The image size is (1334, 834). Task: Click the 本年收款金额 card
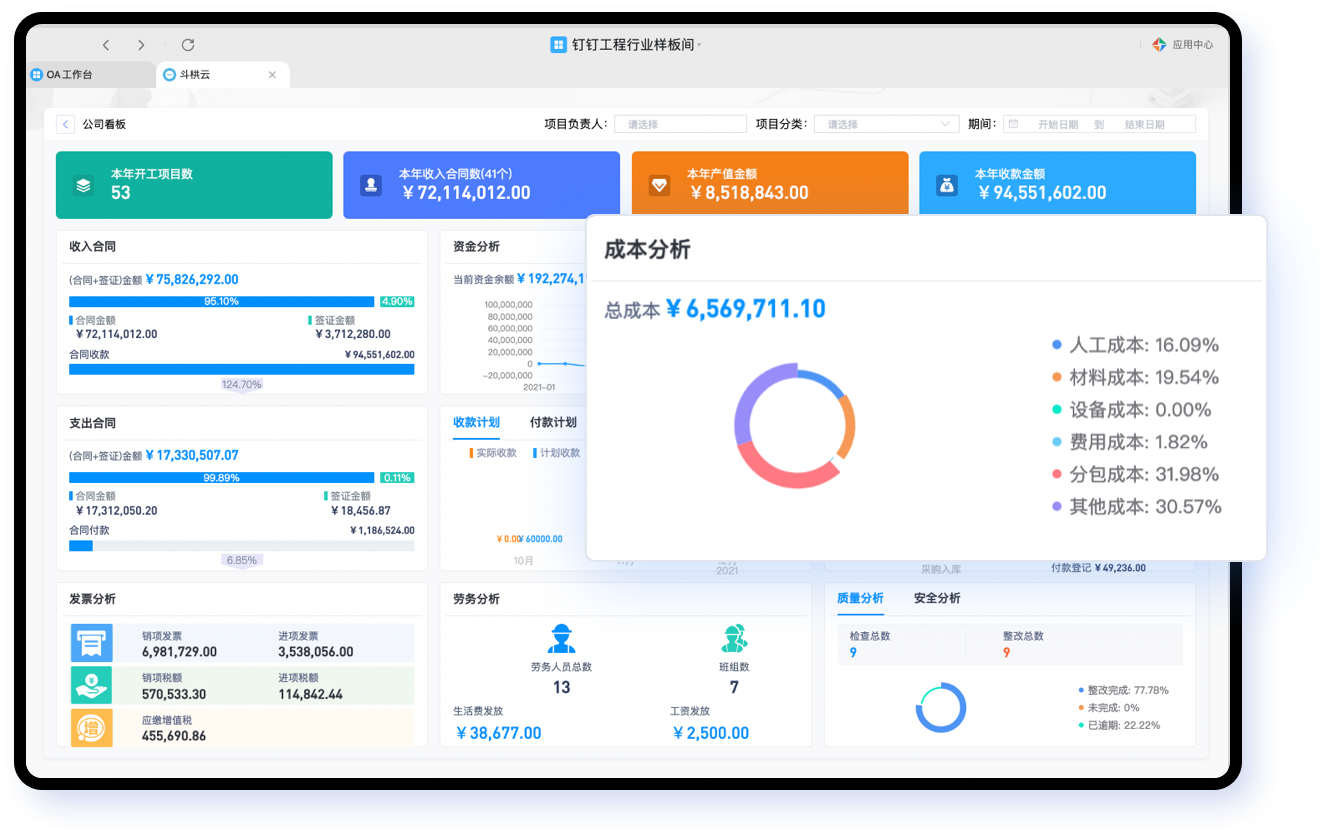click(x=1057, y=185)
